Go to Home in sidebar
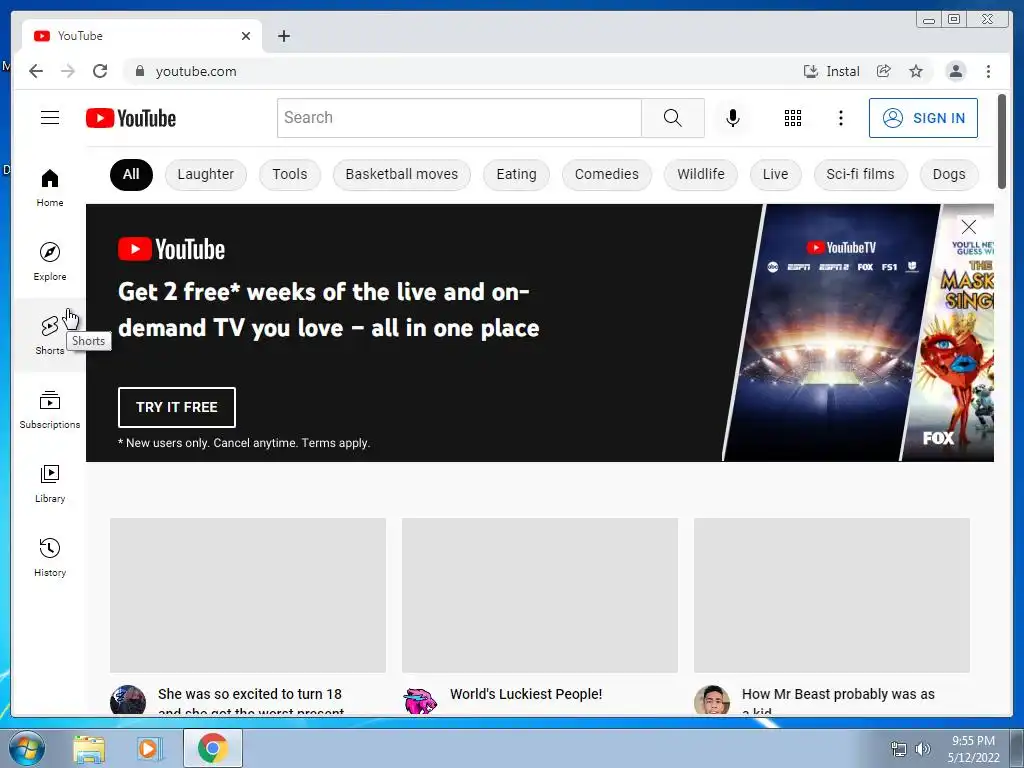1024x768 pixels. click(x=50, y=187)
